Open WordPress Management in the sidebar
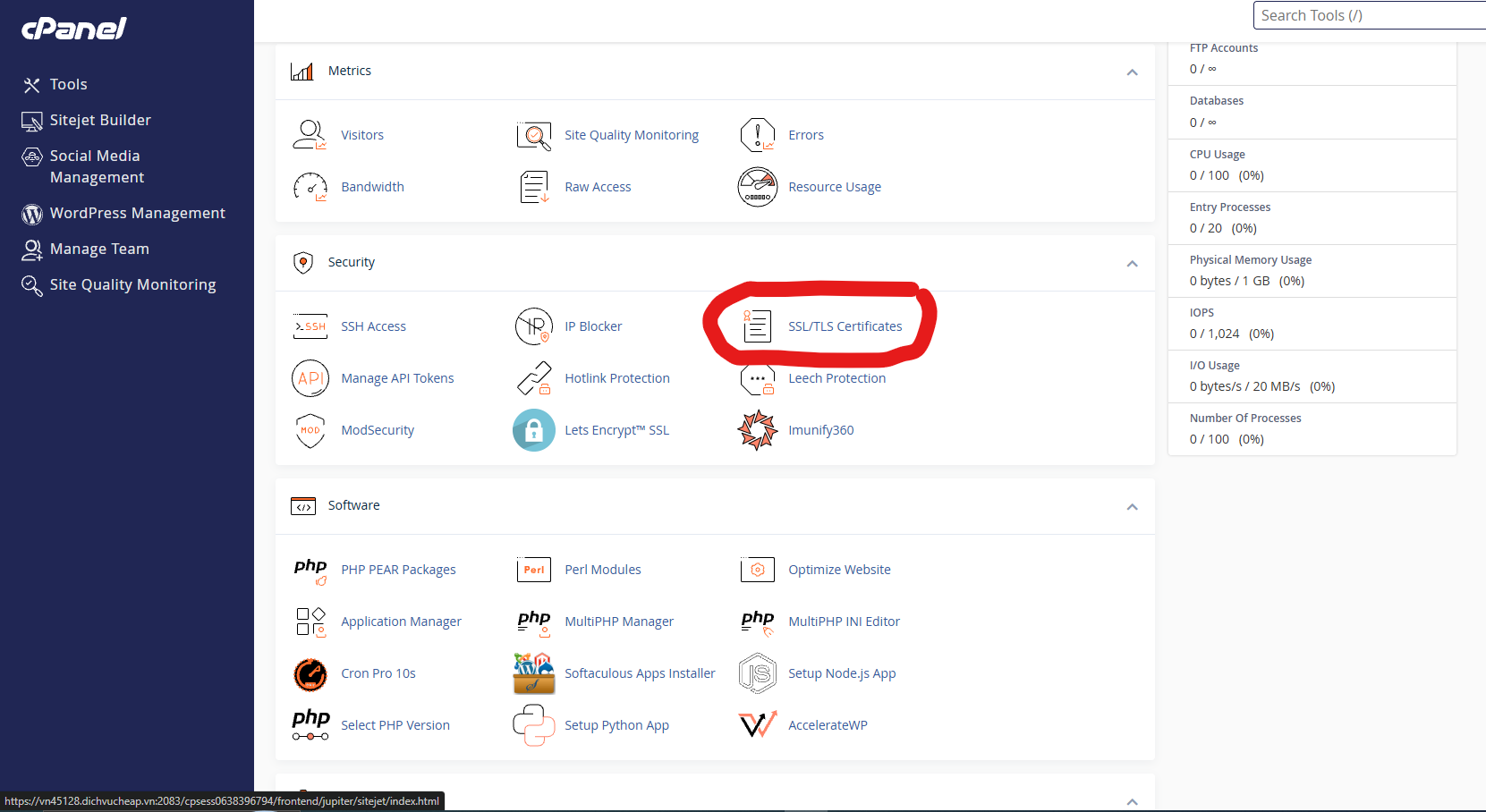This screenshot has width=1486, height=812. pos(123,213)
